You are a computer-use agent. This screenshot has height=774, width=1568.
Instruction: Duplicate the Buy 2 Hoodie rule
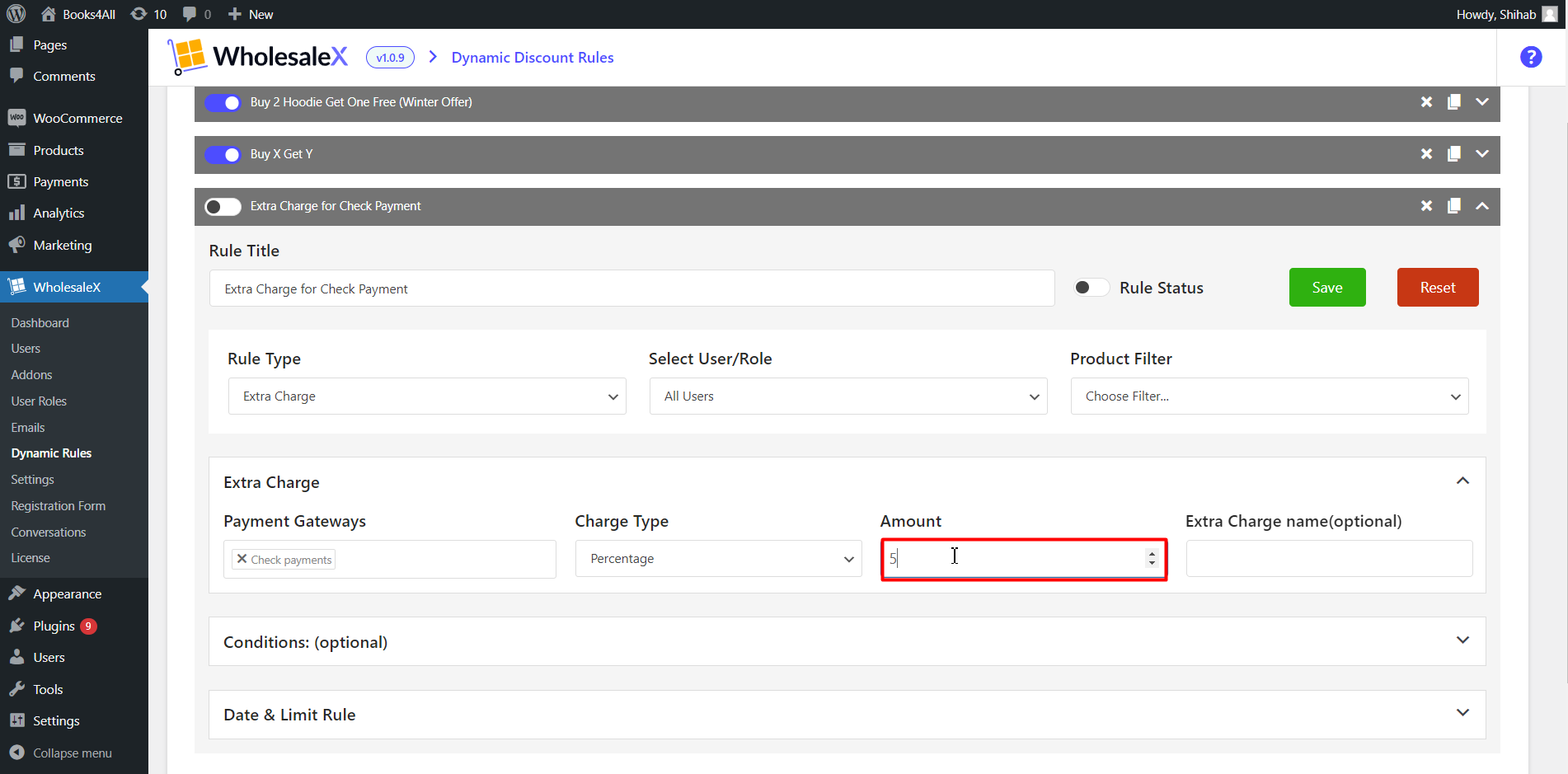click(1454, 102)
